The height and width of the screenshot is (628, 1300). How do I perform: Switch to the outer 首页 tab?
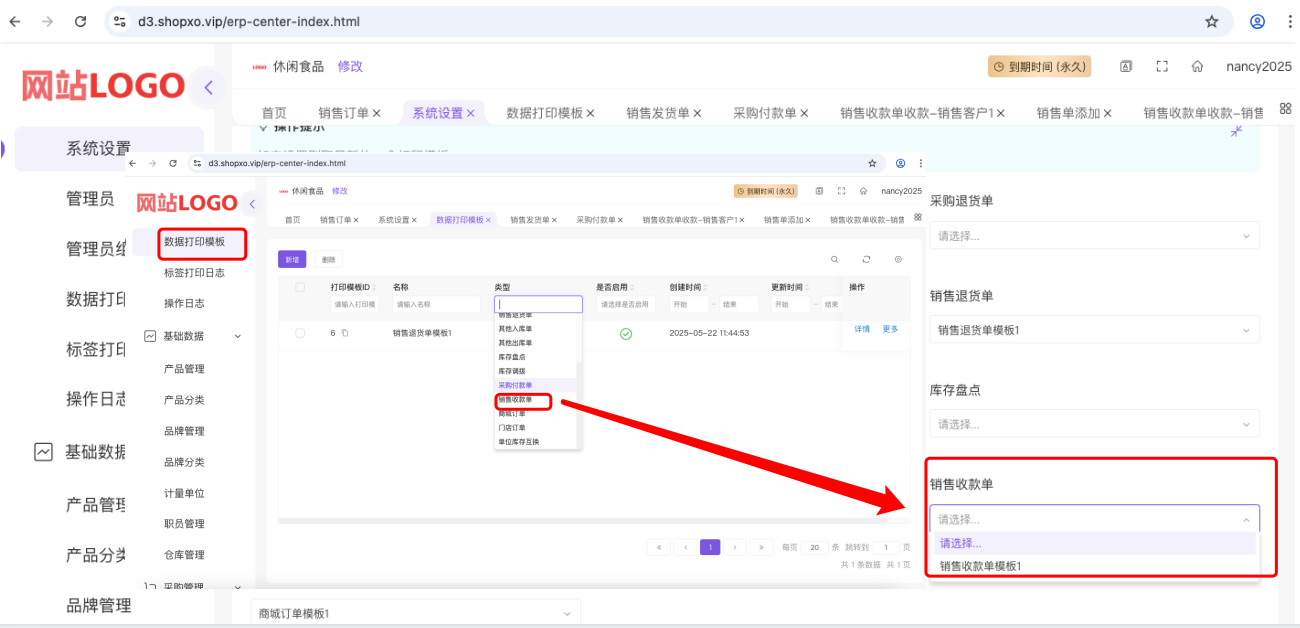click(274, 113)
